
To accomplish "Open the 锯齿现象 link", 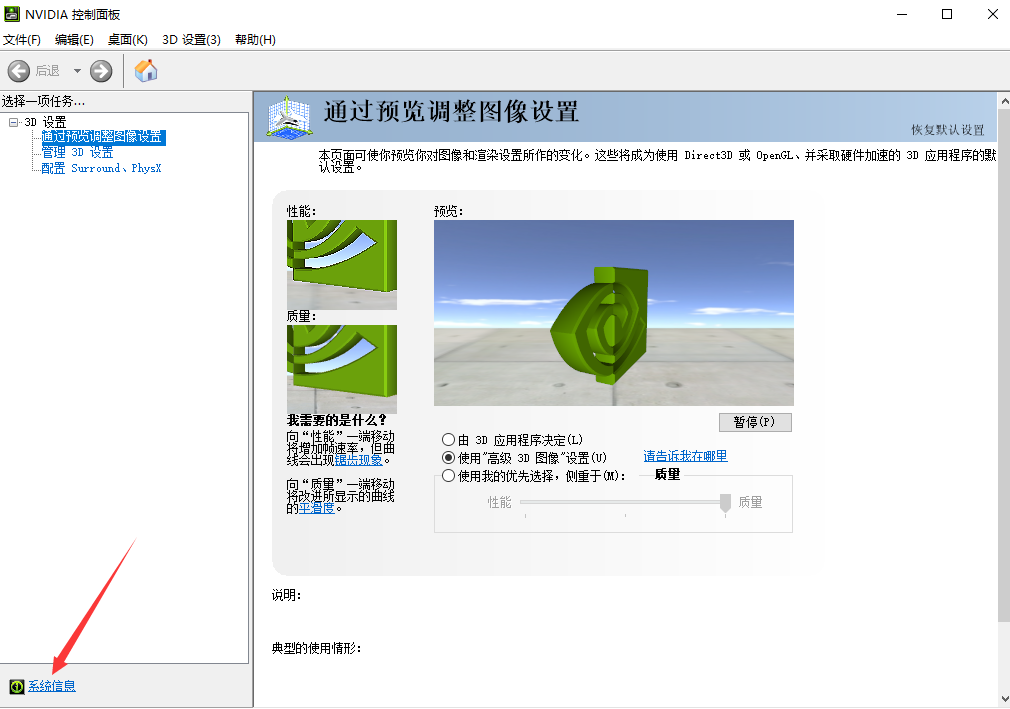I will click(359, 460).
